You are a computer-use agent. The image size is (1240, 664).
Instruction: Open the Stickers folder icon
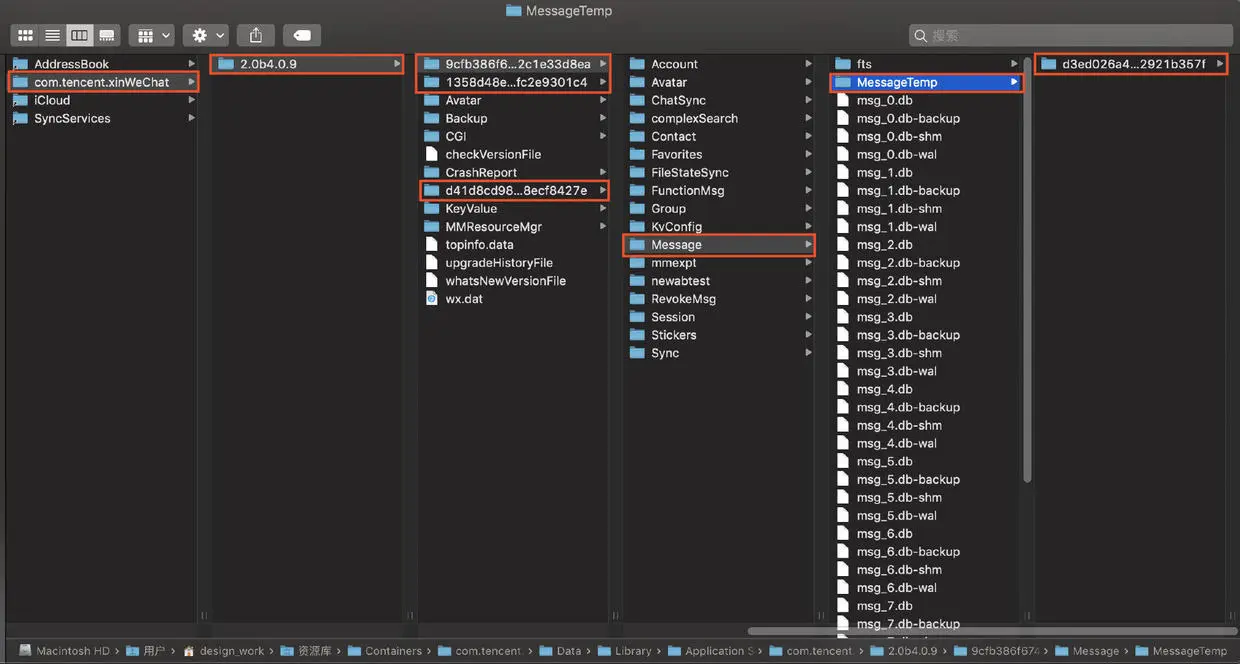tap(637, 334)
